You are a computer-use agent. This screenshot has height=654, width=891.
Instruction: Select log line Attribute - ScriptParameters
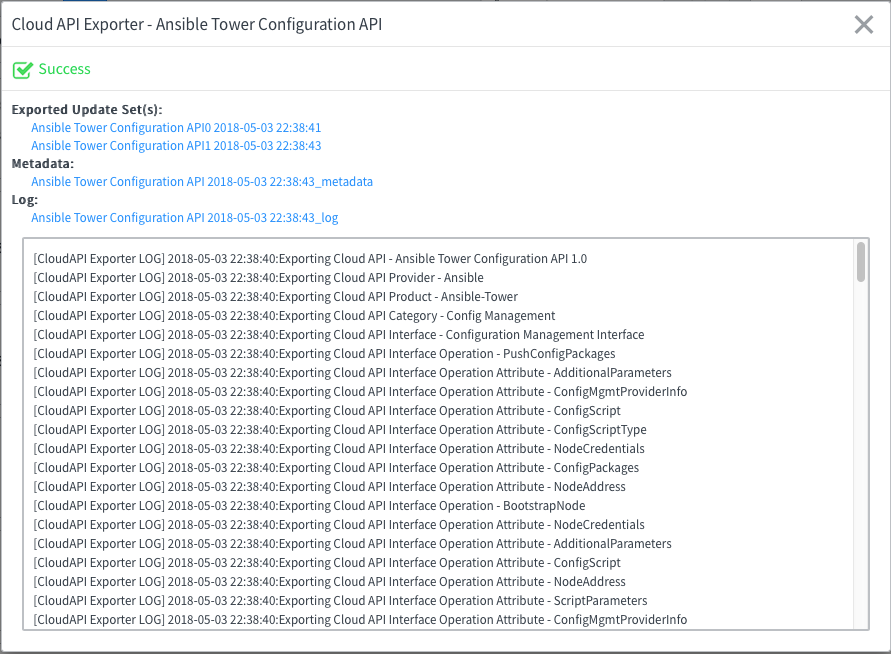click(x=340, y=601)
